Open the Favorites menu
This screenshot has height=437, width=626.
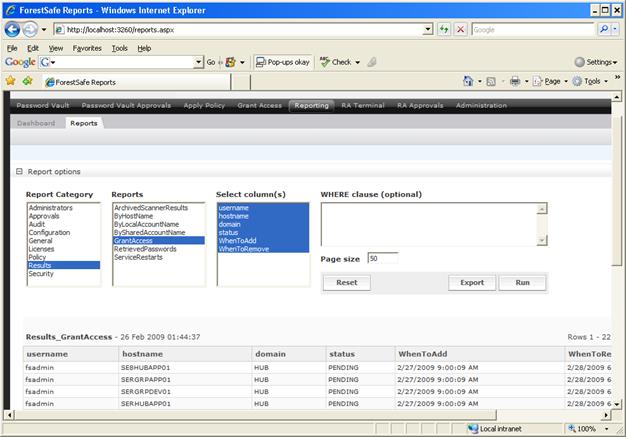click(87, 48)
